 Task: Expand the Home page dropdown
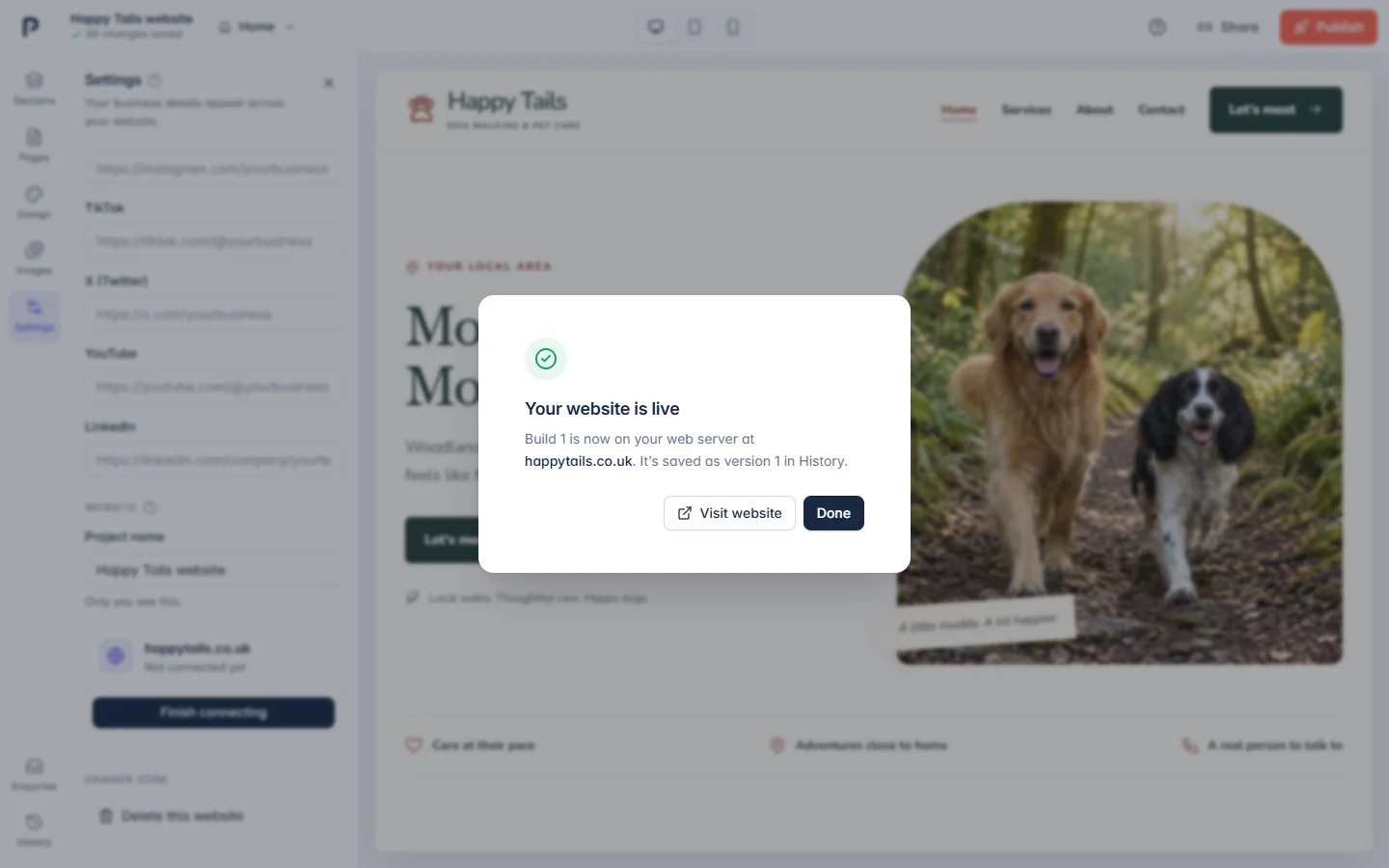point(257,27)
